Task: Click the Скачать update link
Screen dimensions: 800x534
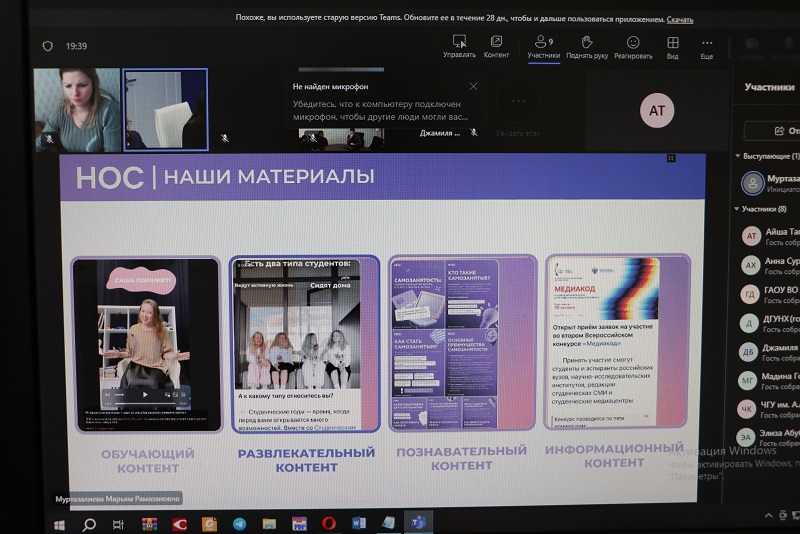Action: [680, 19]
